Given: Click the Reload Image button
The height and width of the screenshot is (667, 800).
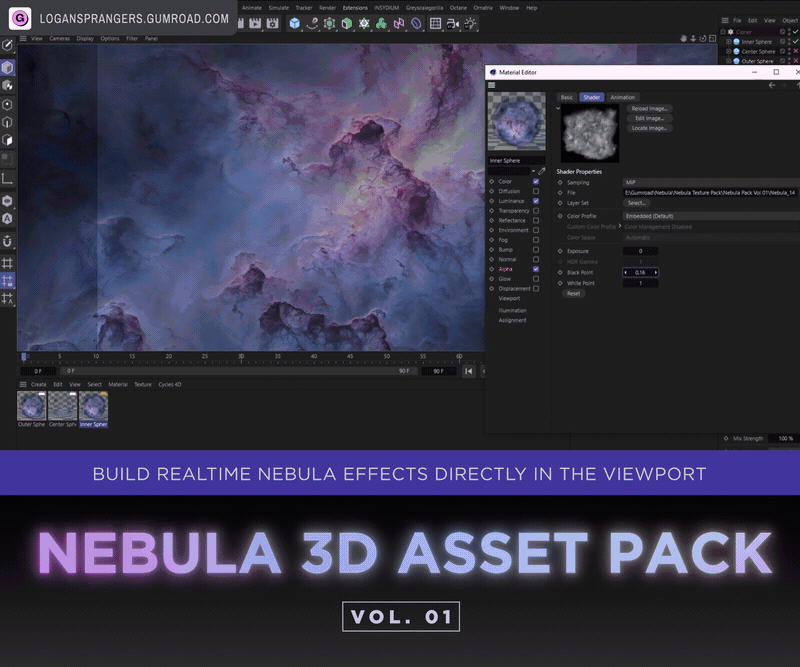Looking at the screenshot, I should [x=649, y=108].
